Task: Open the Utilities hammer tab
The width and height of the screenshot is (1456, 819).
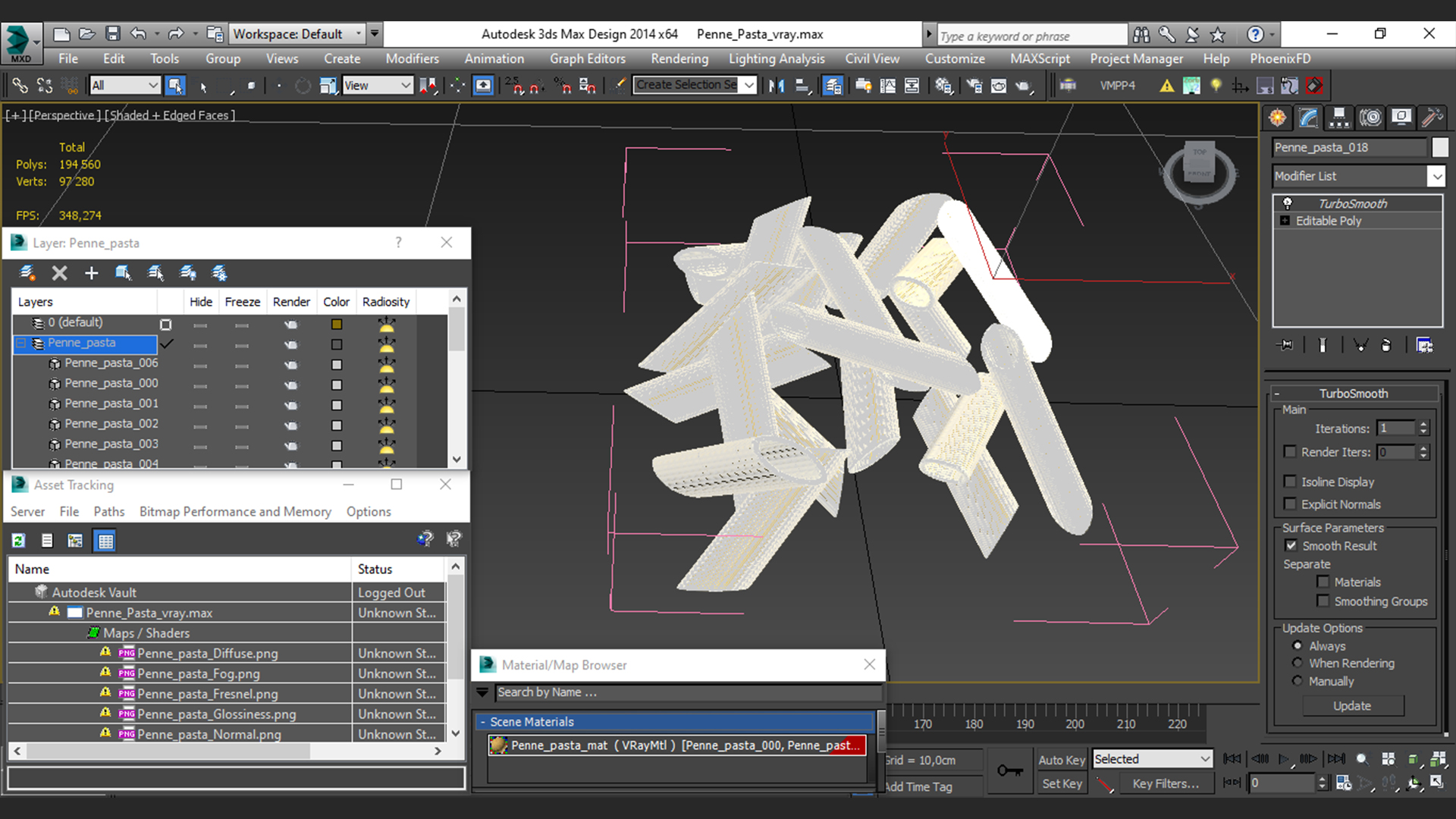Action: point(1432,118)
